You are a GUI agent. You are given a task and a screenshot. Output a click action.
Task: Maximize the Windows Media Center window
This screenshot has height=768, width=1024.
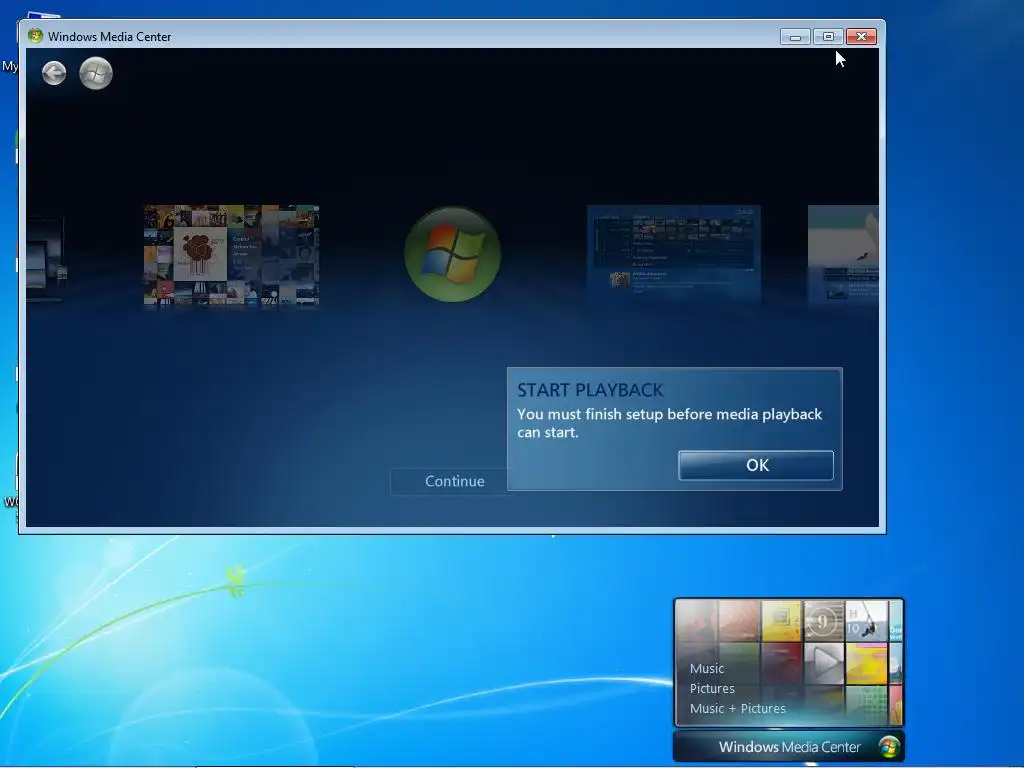pyautogui.click(x=828, y=37)
